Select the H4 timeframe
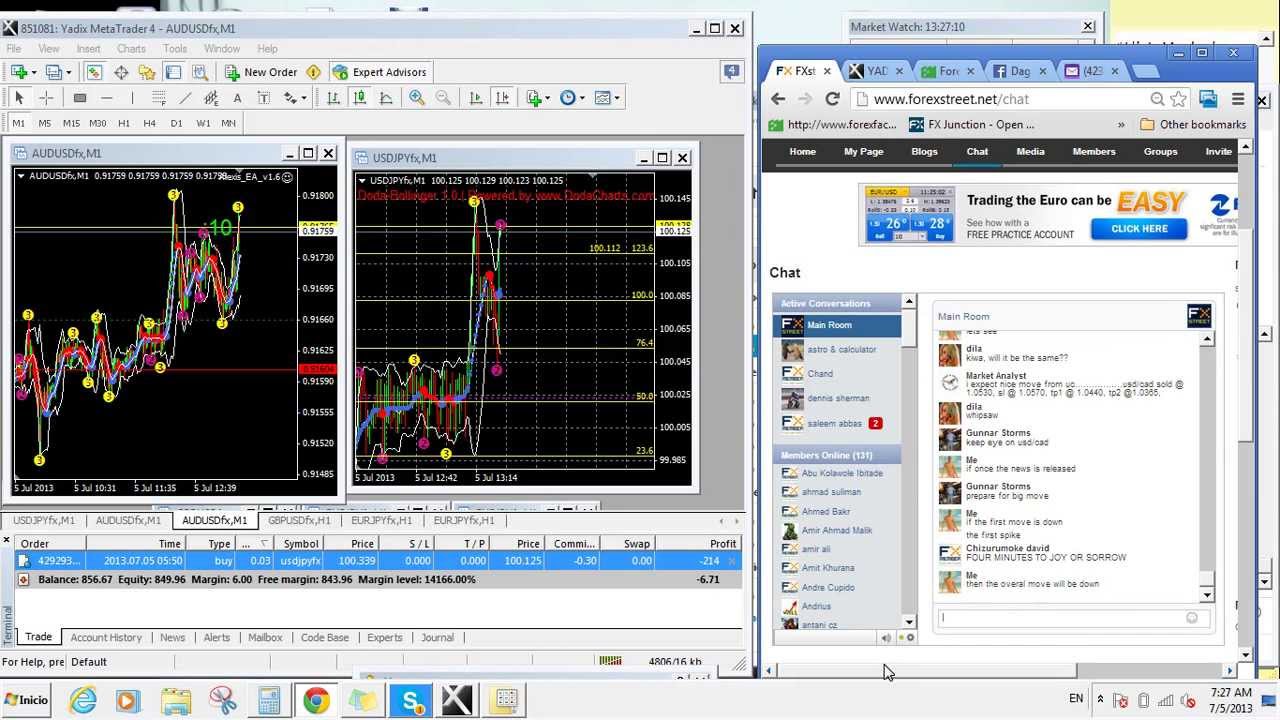 point(149,123)
